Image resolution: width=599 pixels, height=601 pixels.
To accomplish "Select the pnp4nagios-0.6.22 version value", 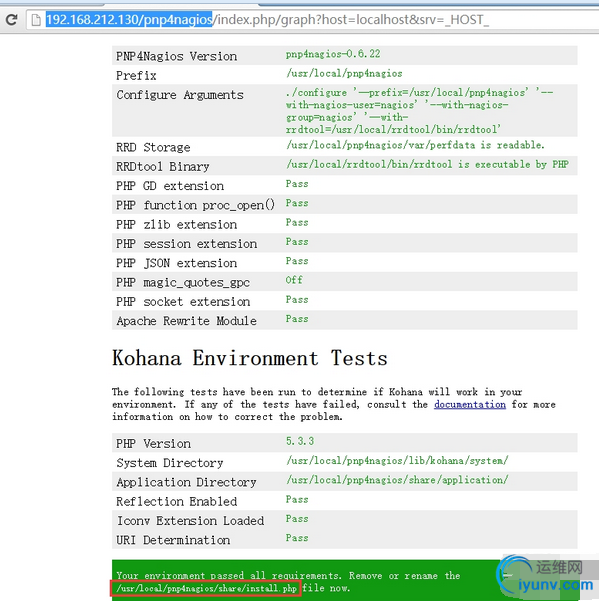I will click(x=333, y=54).
